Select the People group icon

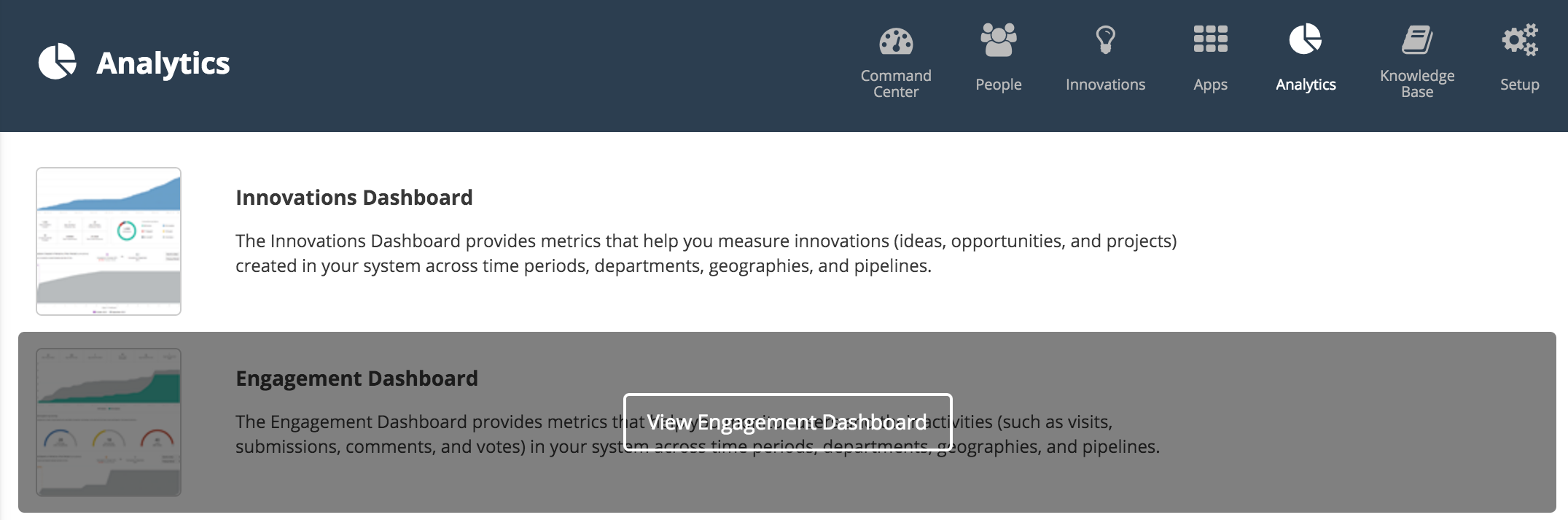tap(999, 39)
